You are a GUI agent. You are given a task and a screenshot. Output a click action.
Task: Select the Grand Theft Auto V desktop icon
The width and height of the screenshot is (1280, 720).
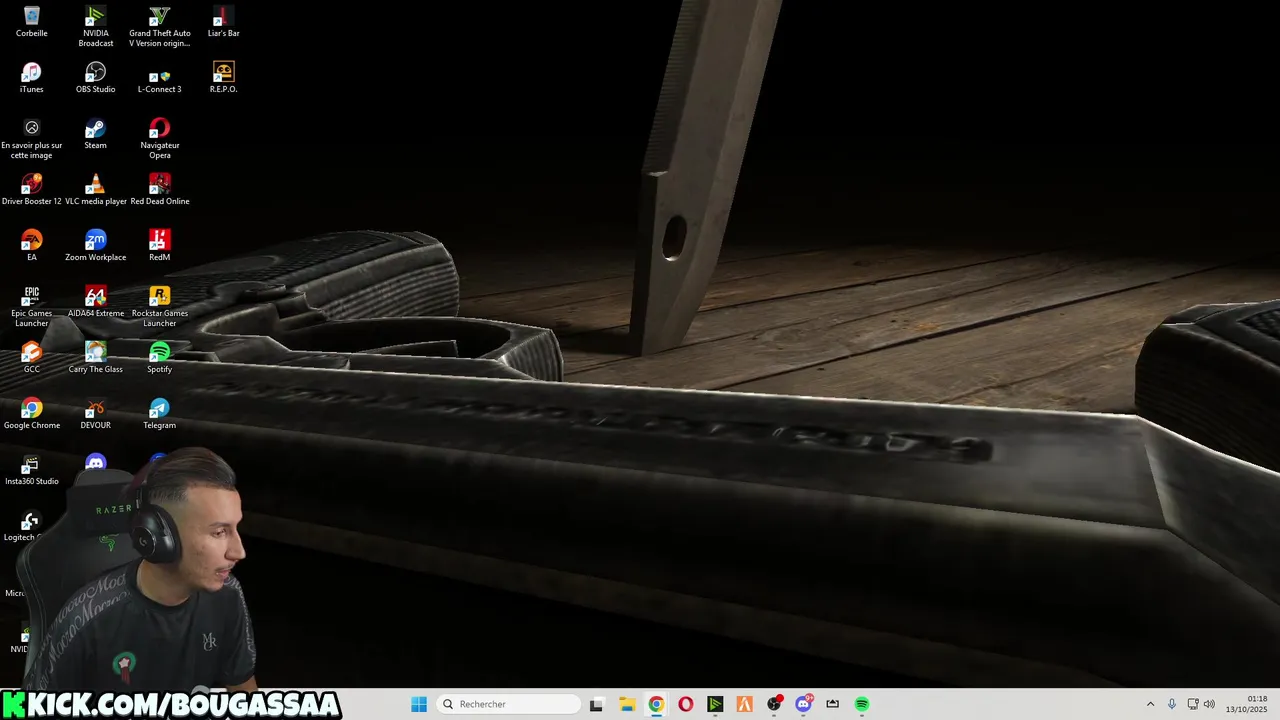tap(160, 26)
